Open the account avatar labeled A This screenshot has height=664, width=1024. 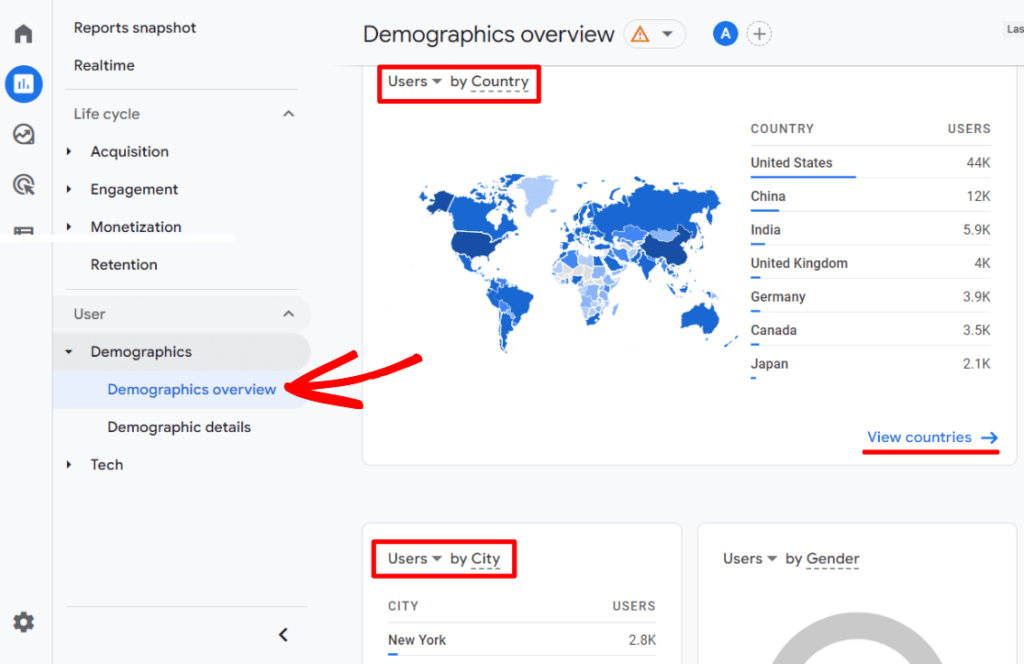pos(725,33)
